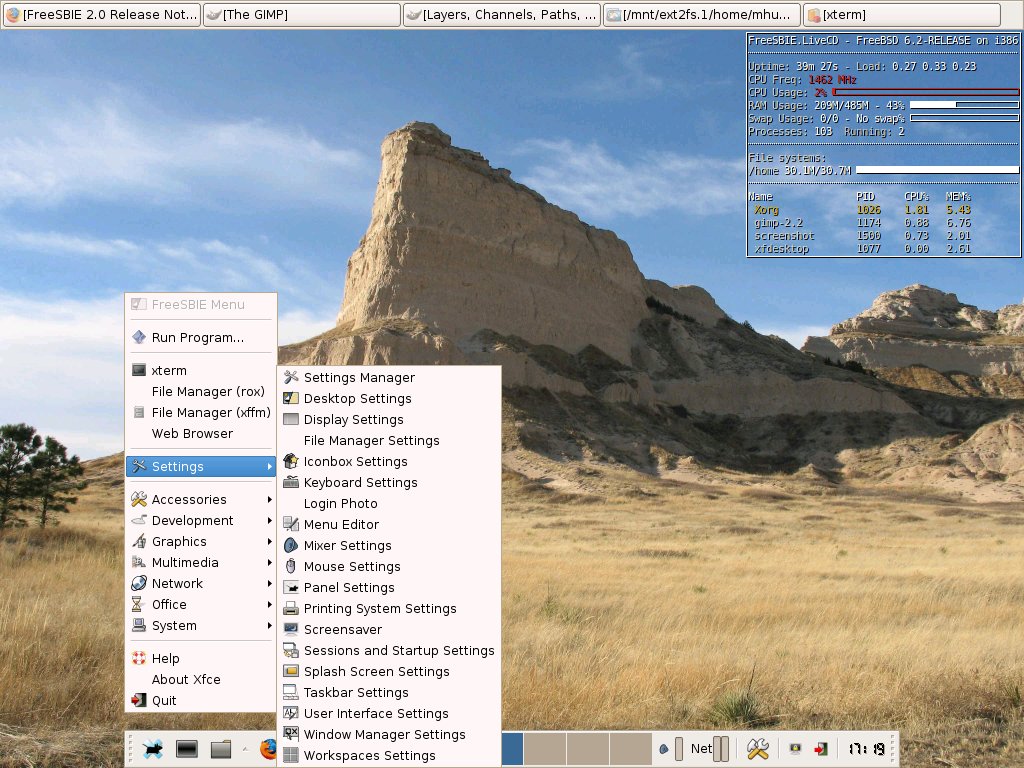Open the settings tools icon in panel

[757, 749]
